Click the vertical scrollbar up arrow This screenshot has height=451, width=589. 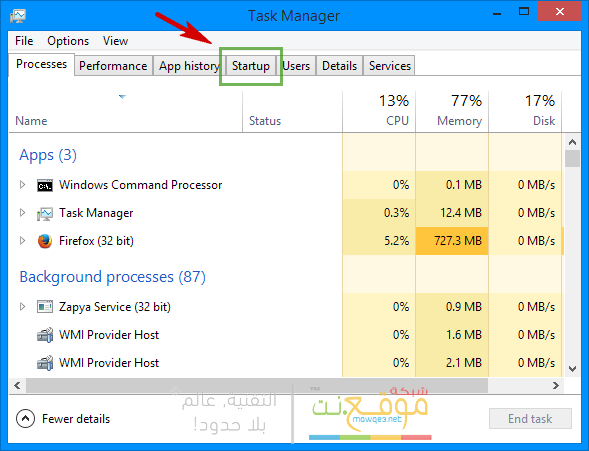click(572, 142)
